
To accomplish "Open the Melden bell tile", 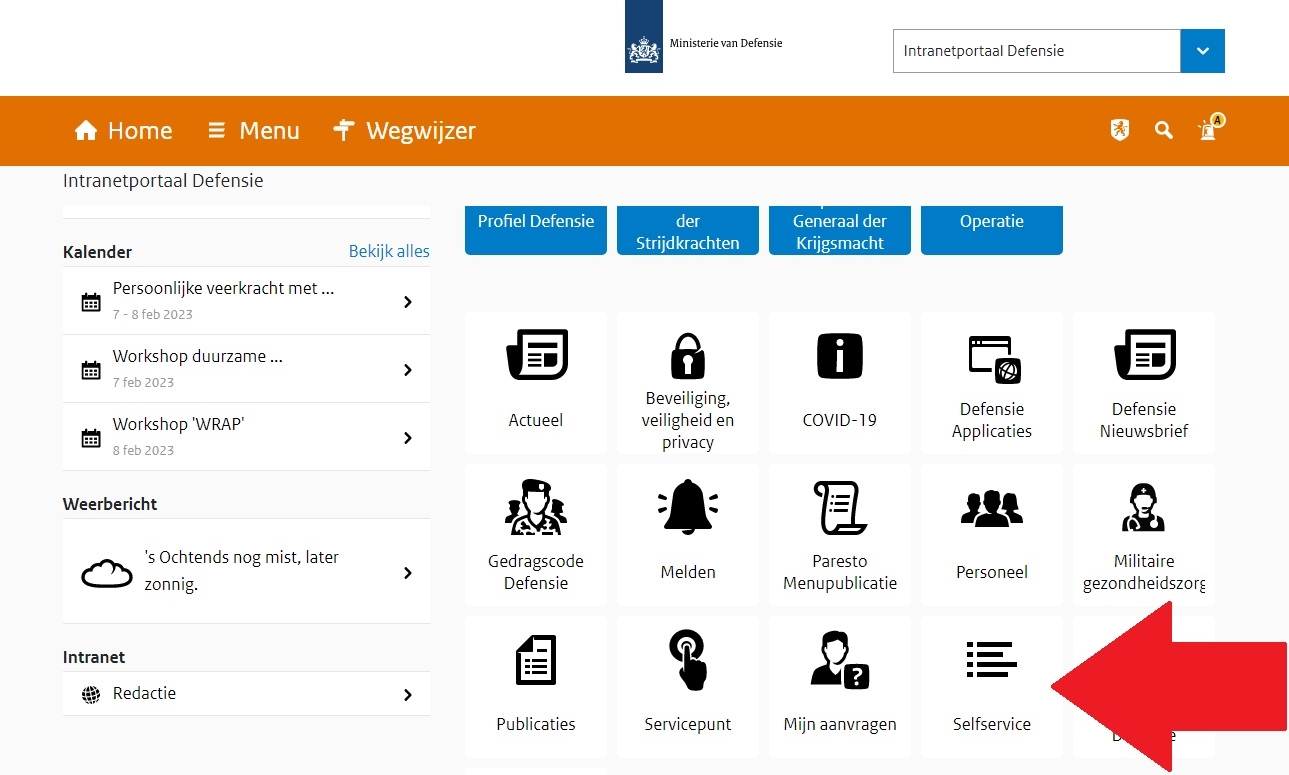I will tap(688, 534).
